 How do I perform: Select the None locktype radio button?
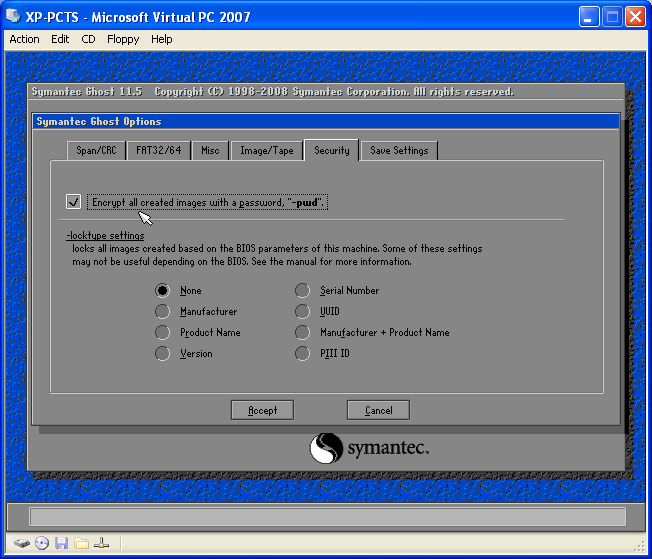click(162, 290)
